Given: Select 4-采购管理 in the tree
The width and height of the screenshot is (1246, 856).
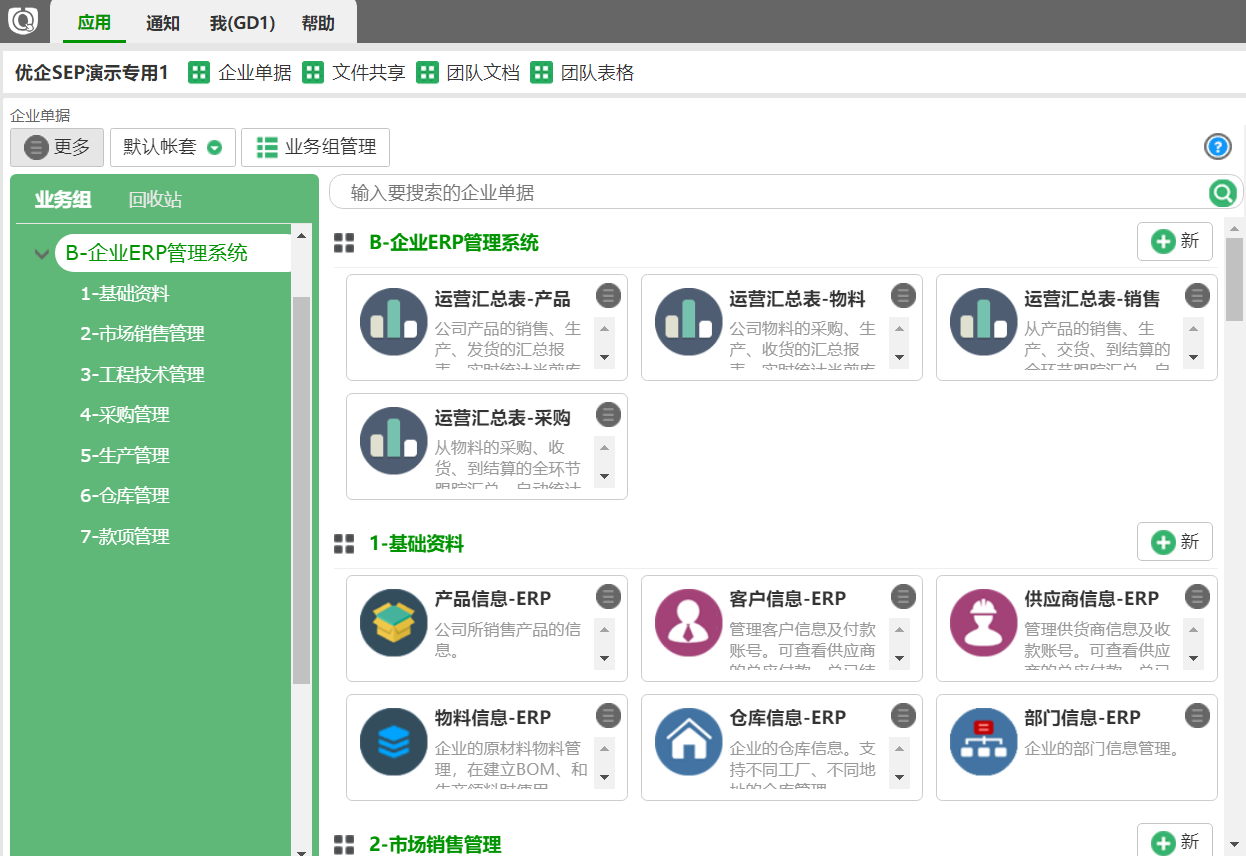Looking at the screenshot, I should pos(125,415).
